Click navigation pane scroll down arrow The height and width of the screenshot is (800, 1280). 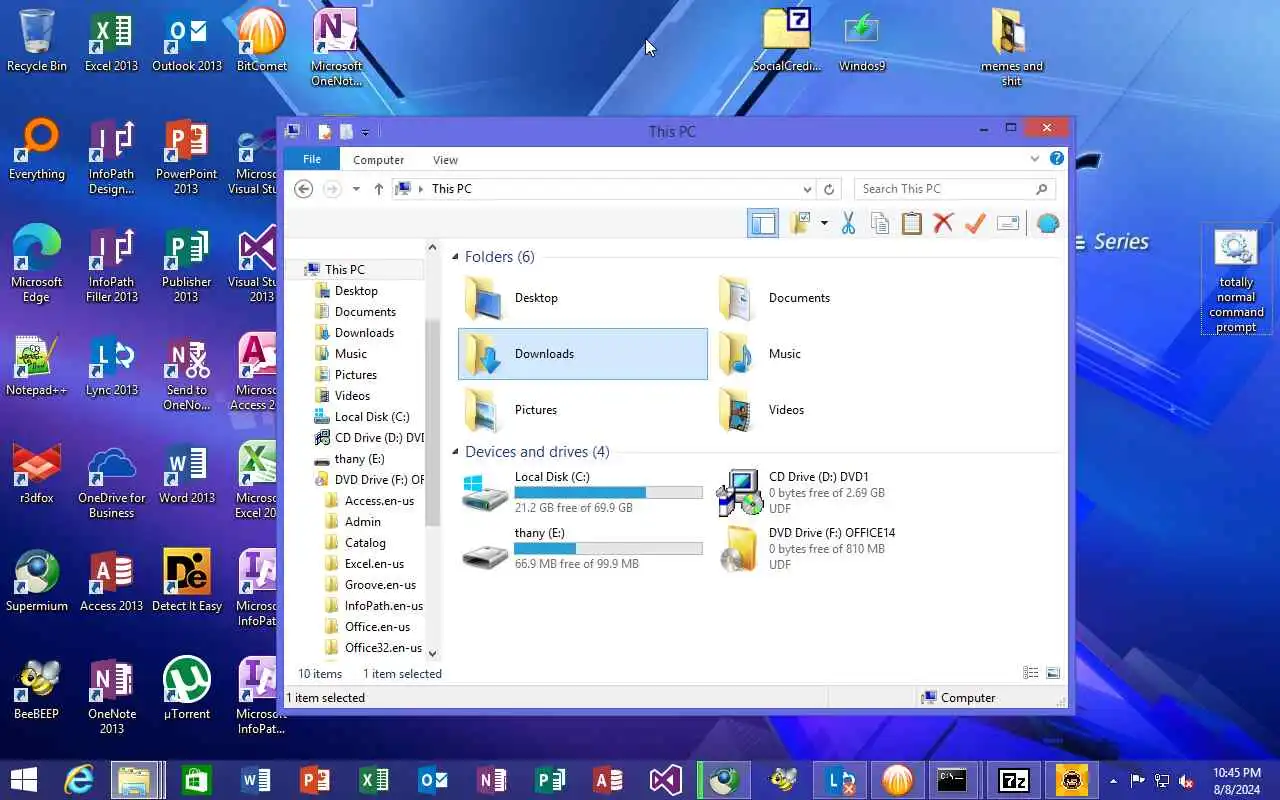click(433, 654)
